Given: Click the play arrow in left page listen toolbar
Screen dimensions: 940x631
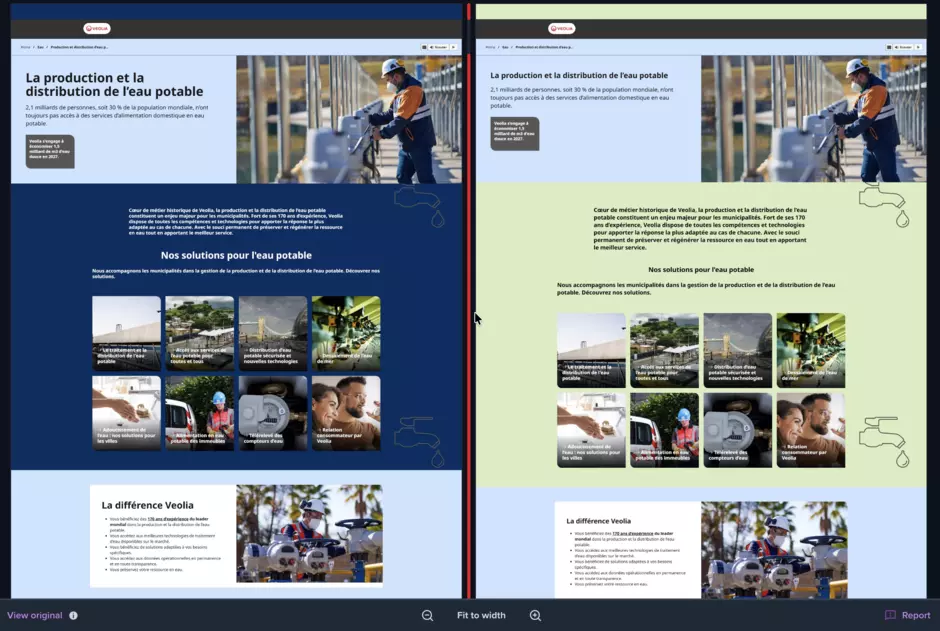Looking at the screenshot, I should click(454, 47).
